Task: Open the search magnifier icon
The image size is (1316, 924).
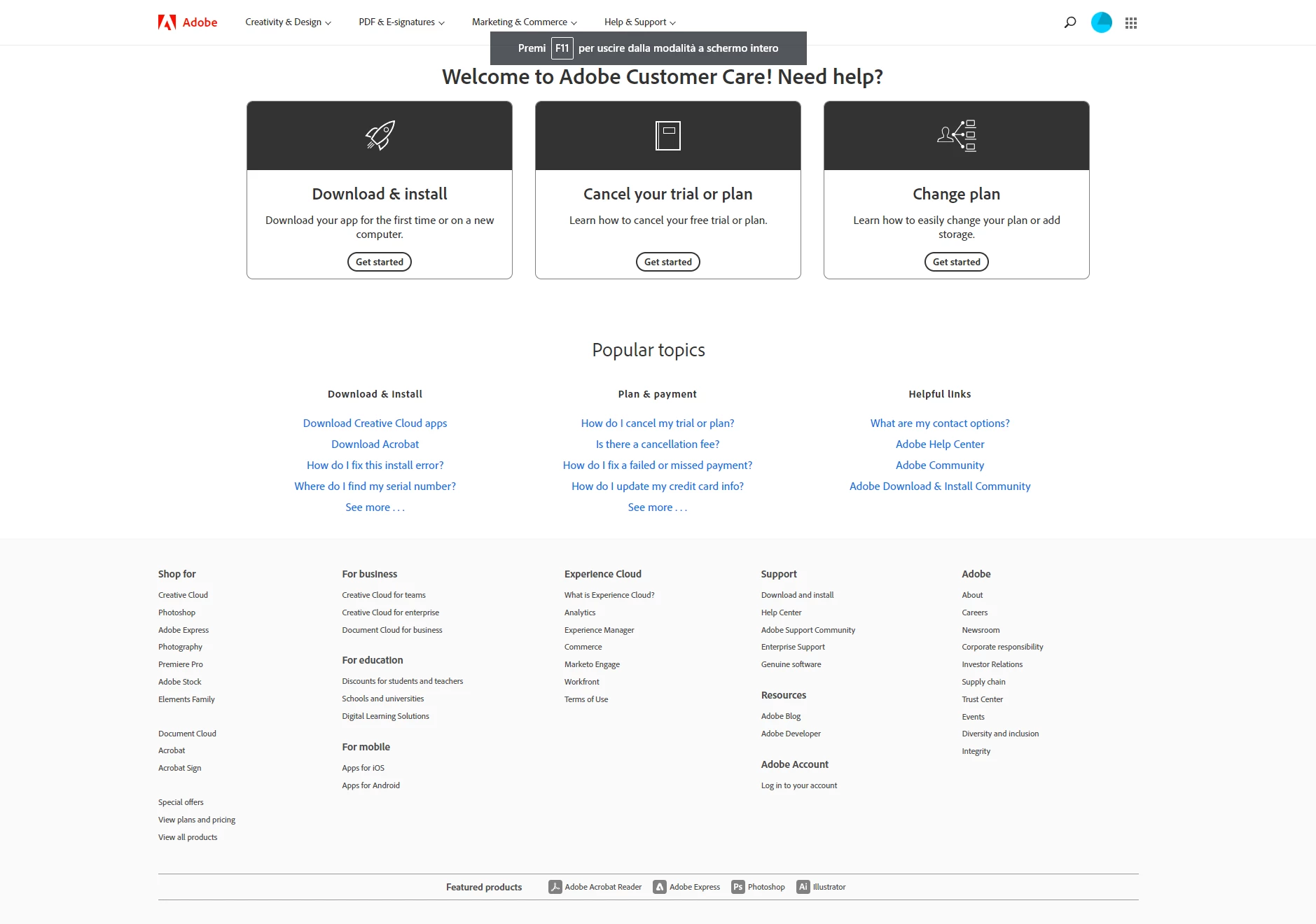Action: coord(1070,22)
